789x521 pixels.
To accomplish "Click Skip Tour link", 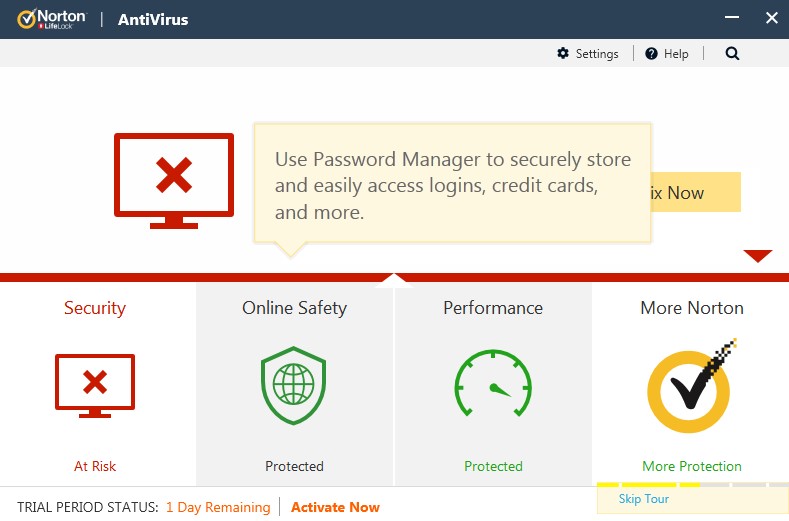I will (644, 499).
